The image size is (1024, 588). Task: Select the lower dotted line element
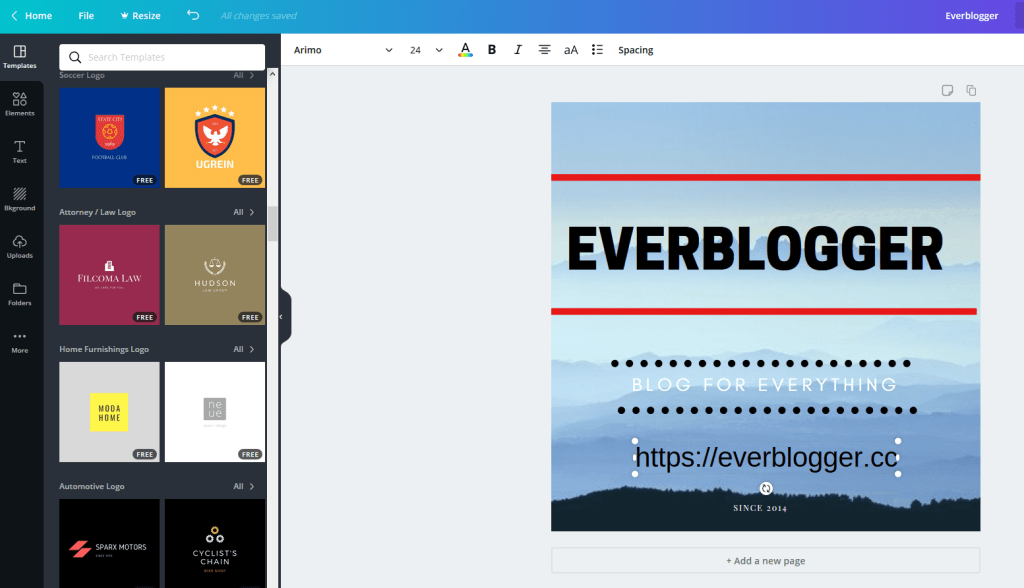(x=767, y=410)
